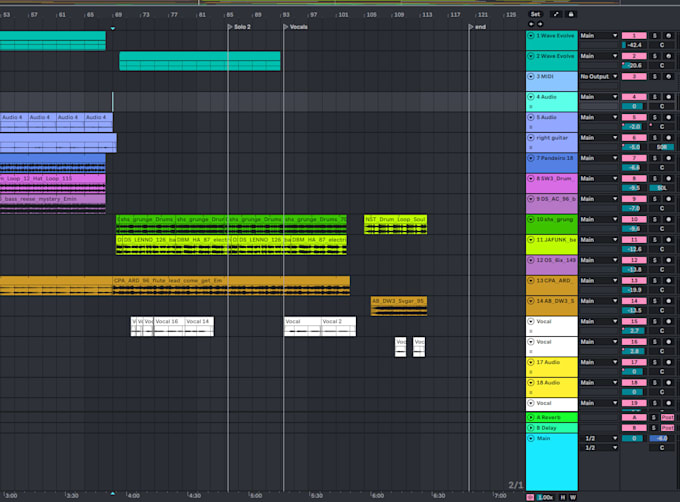Click the pink automation mode icon at bottom
This screenshot has height=502, width=680.
pyautogui.click(x=530, y=497)
